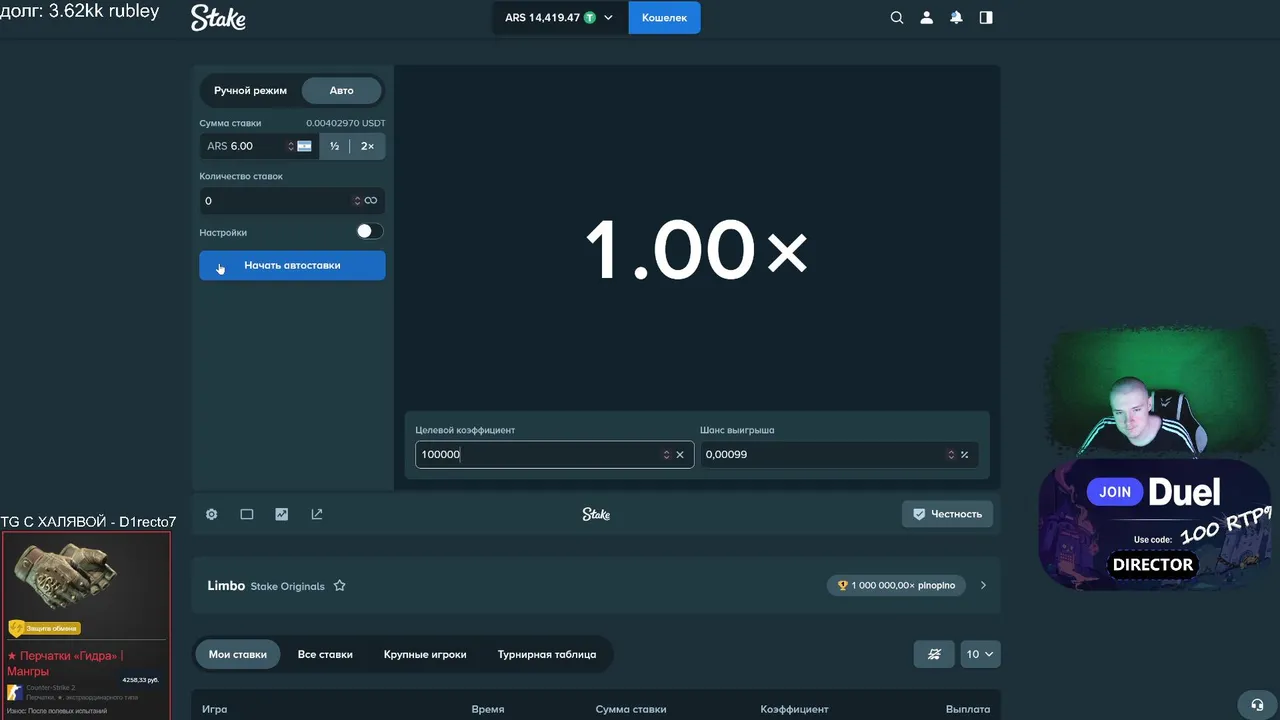Open the notifications bell icon
The image size is (1280, 720).
[x=956, y=18]
